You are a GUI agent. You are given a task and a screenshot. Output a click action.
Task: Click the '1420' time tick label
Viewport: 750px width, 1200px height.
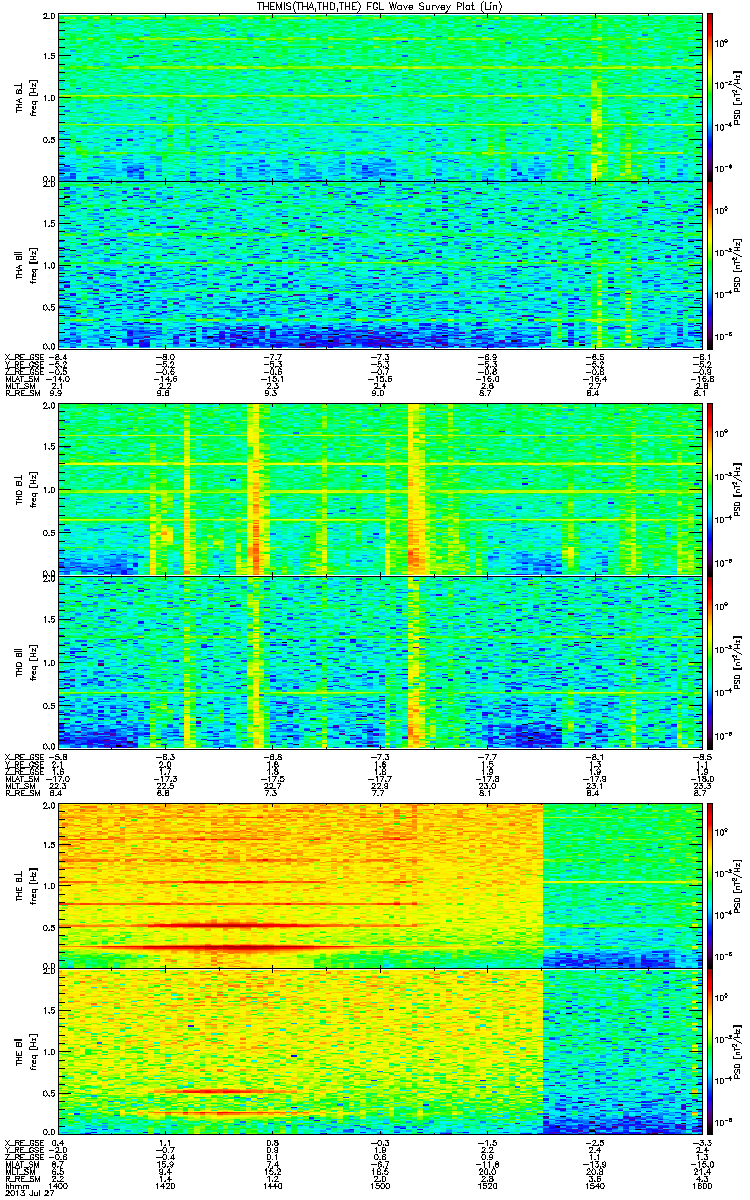166,1185
